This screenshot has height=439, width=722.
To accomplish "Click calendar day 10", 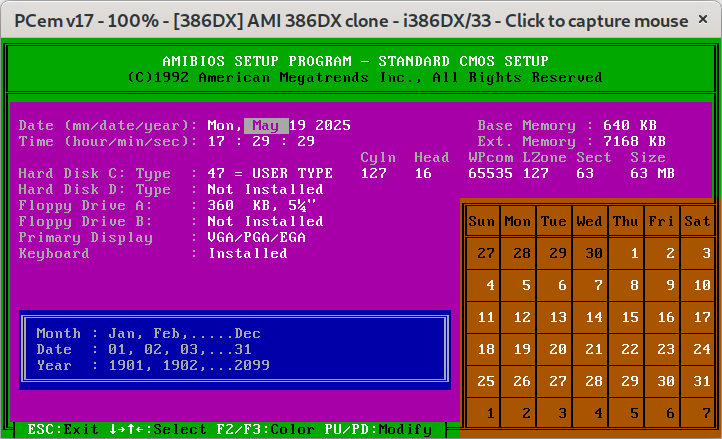I will [702, 285].
